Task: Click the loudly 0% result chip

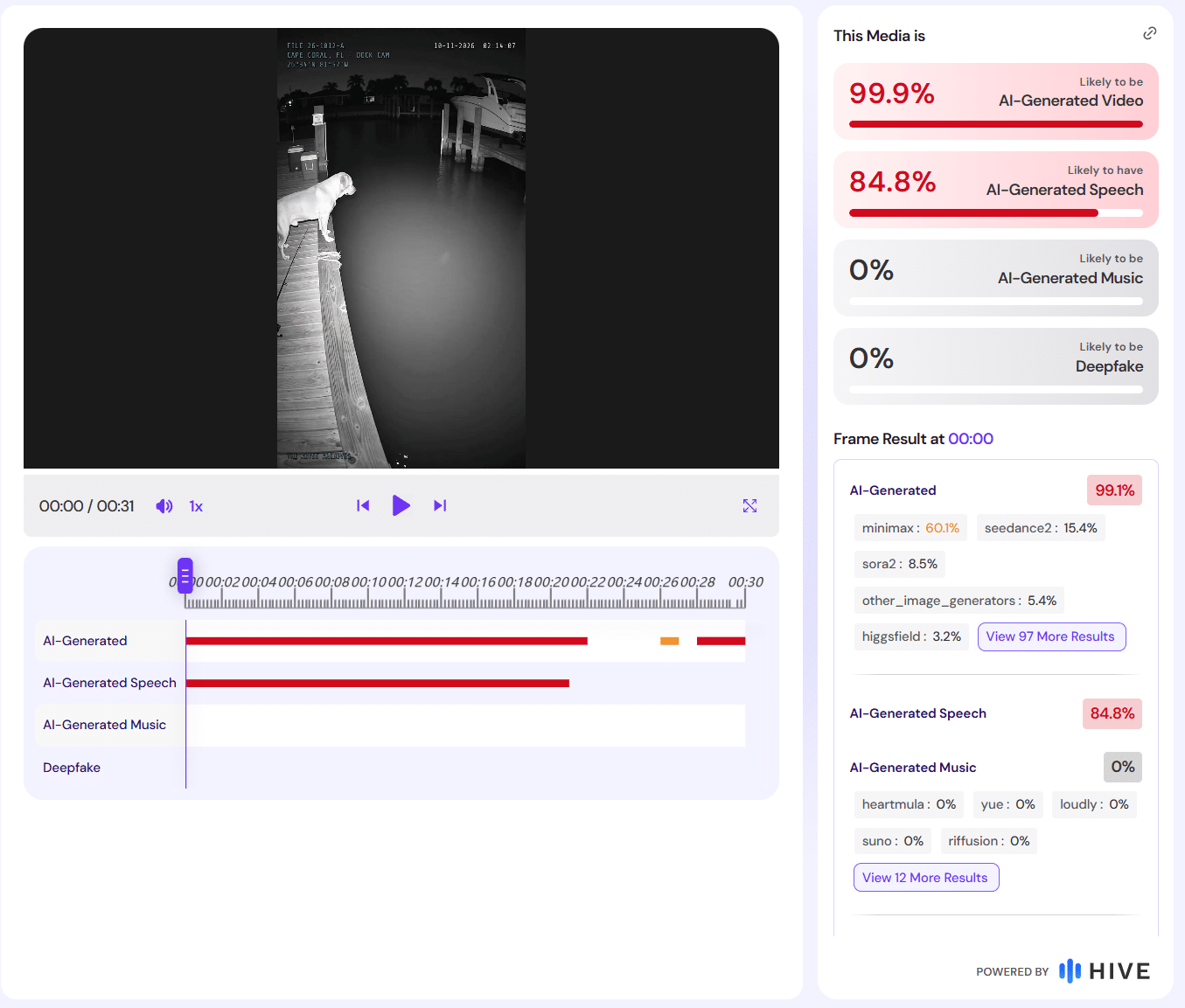Action: tap(1094, 804)
